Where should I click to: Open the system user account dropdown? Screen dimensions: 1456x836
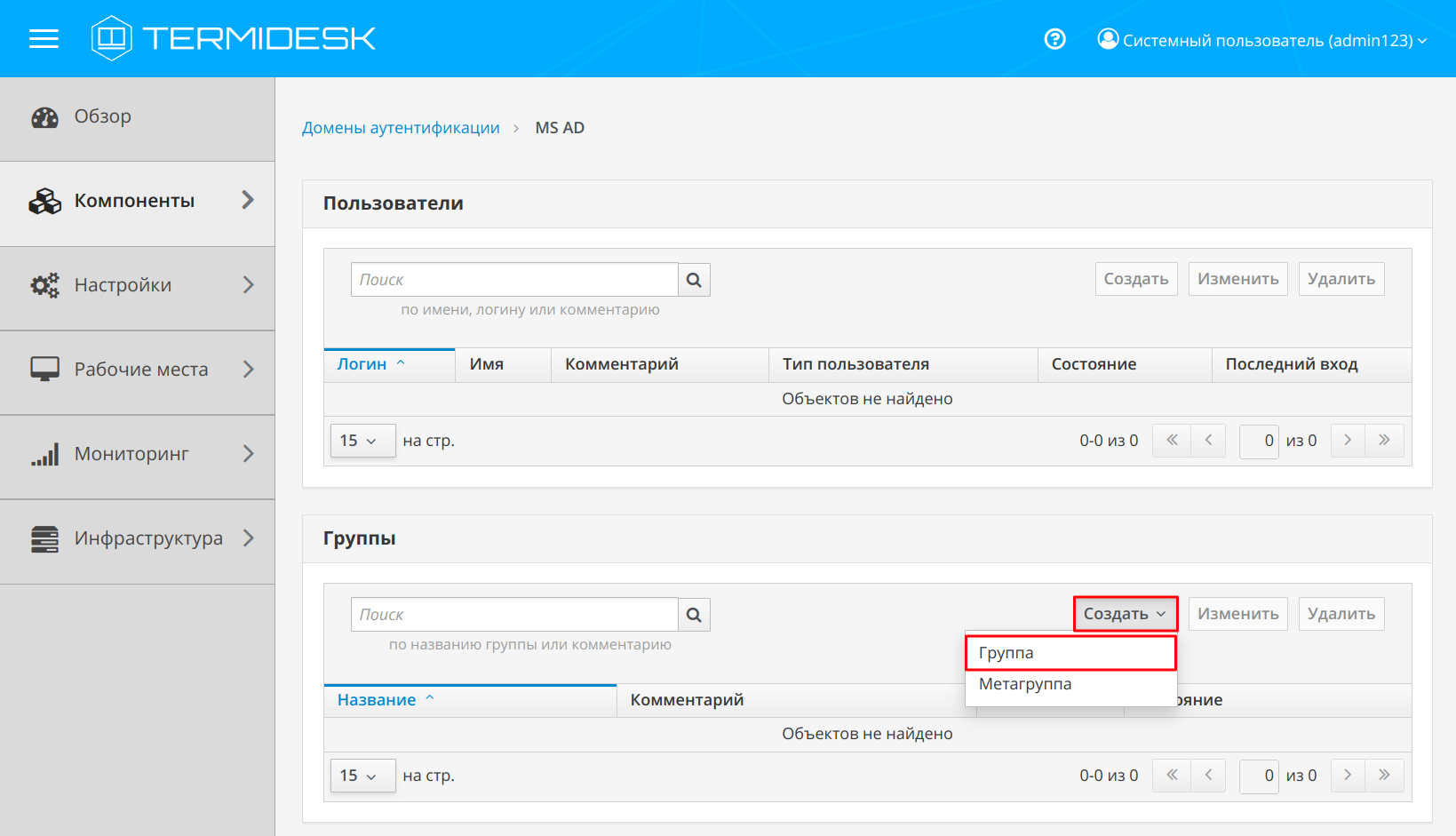pos(1262,40)
